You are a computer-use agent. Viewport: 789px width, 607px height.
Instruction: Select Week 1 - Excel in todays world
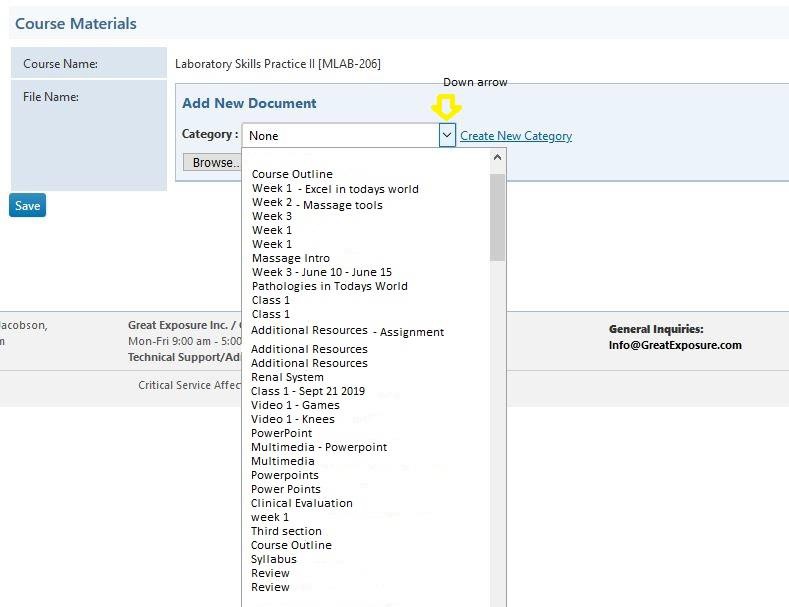tap(335, 189)
